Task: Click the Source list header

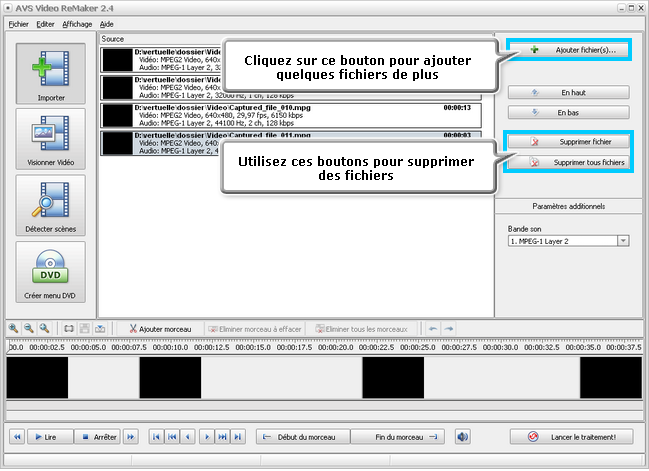Action: pyautogui.click(x=296, y=39)
